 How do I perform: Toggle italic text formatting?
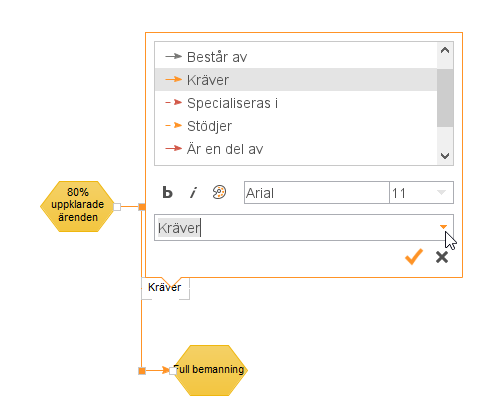pyautogui.click(x=193, y=193)
